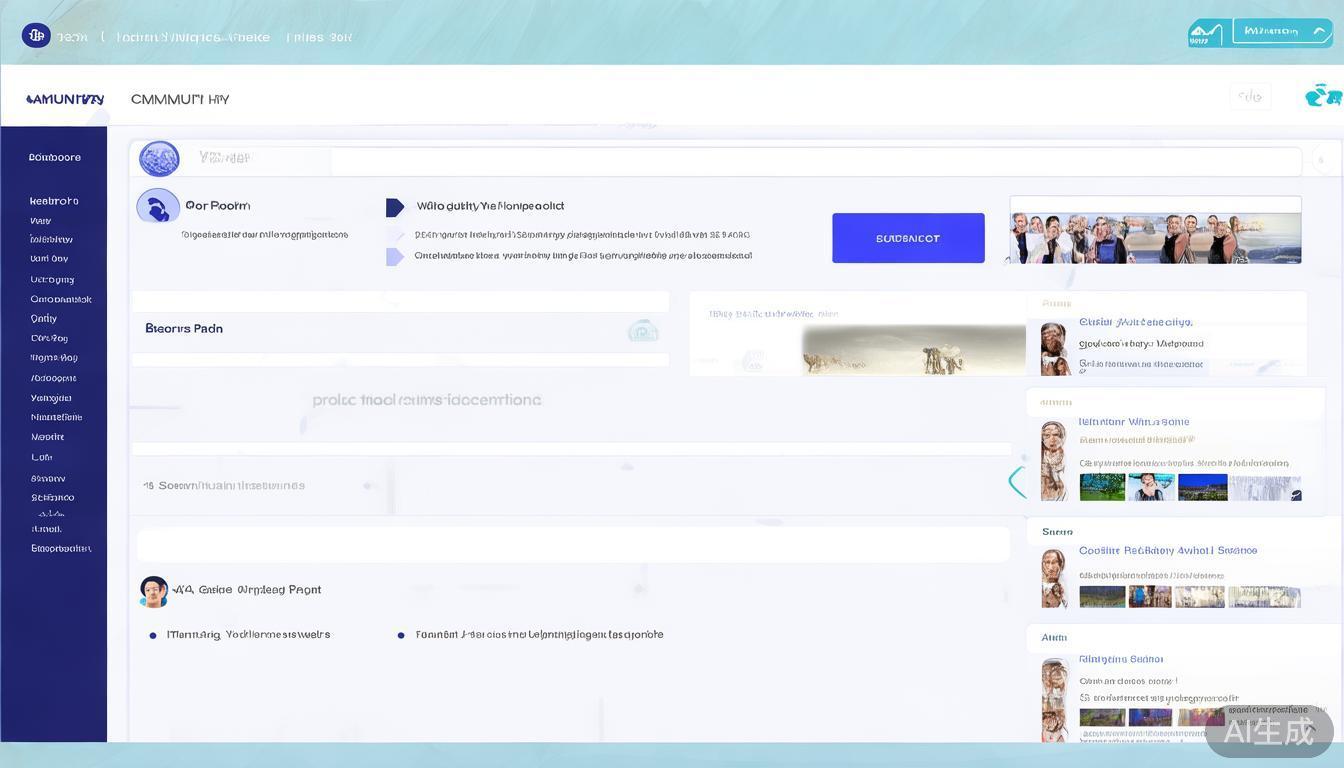Expand the 'Beorrs Padn' section row

(x=400, y=328)
